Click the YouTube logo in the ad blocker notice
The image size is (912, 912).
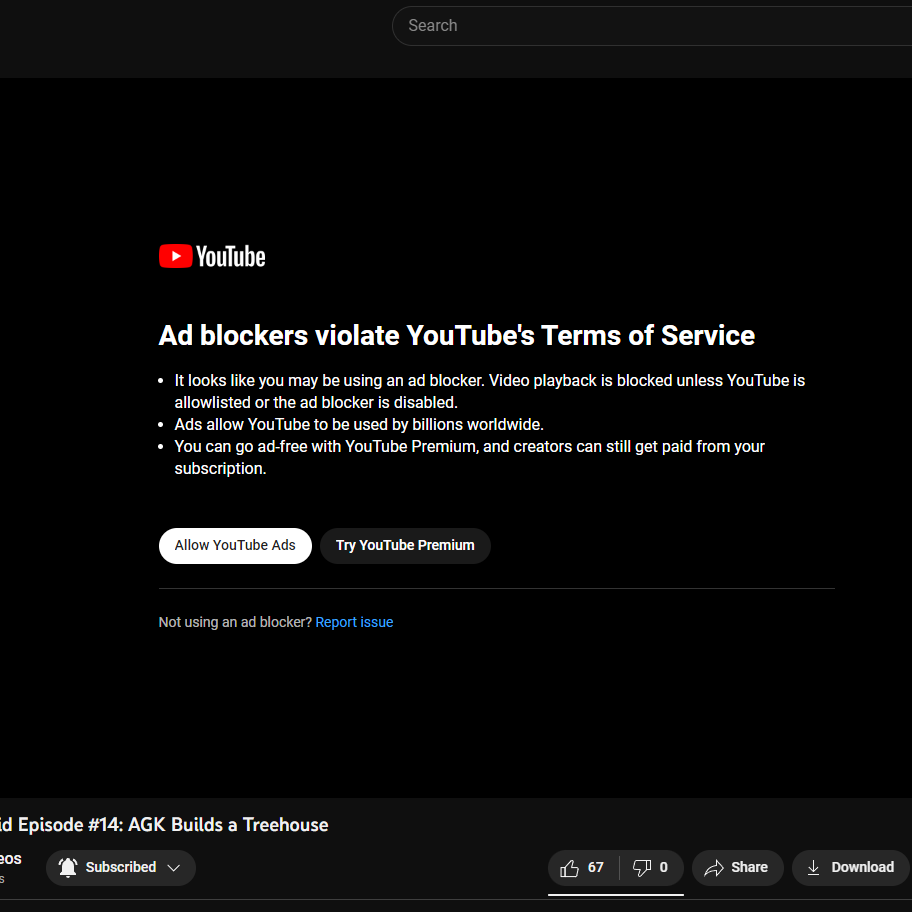(212, 257)
